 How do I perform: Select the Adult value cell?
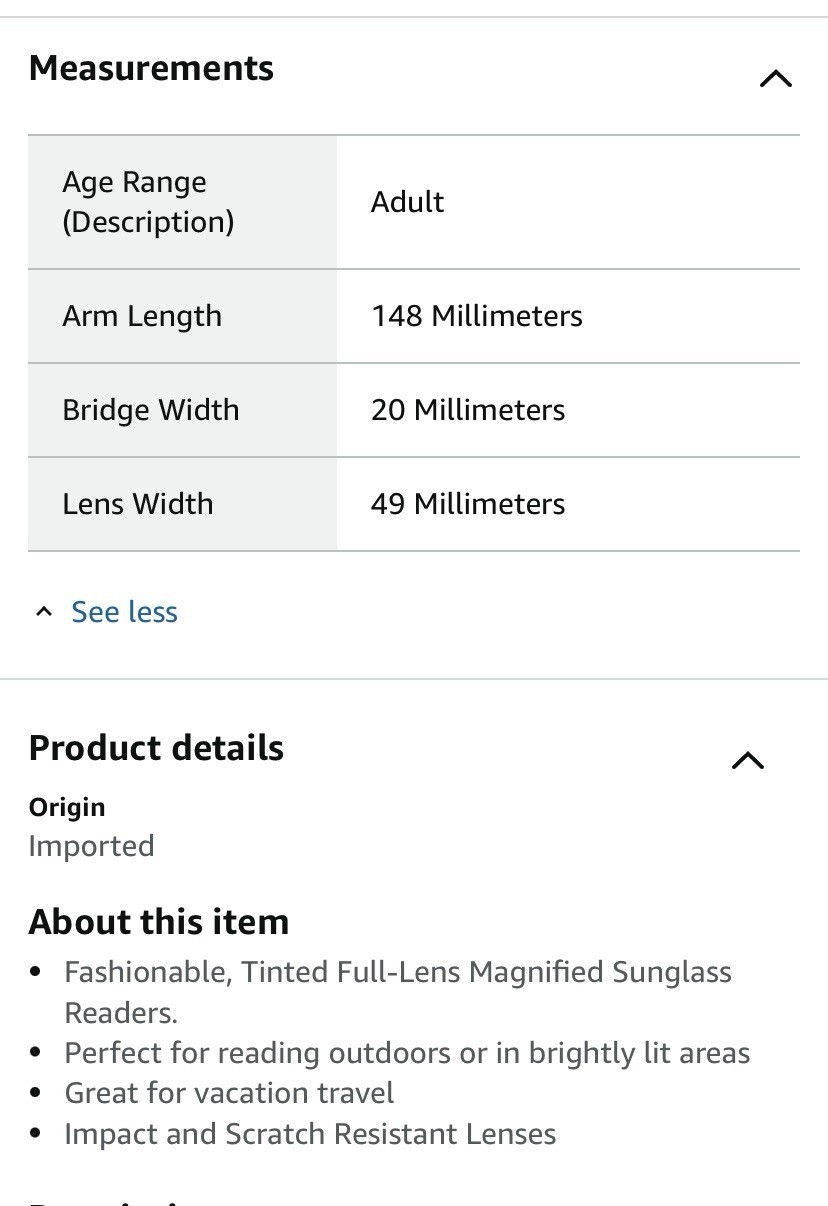408,202
